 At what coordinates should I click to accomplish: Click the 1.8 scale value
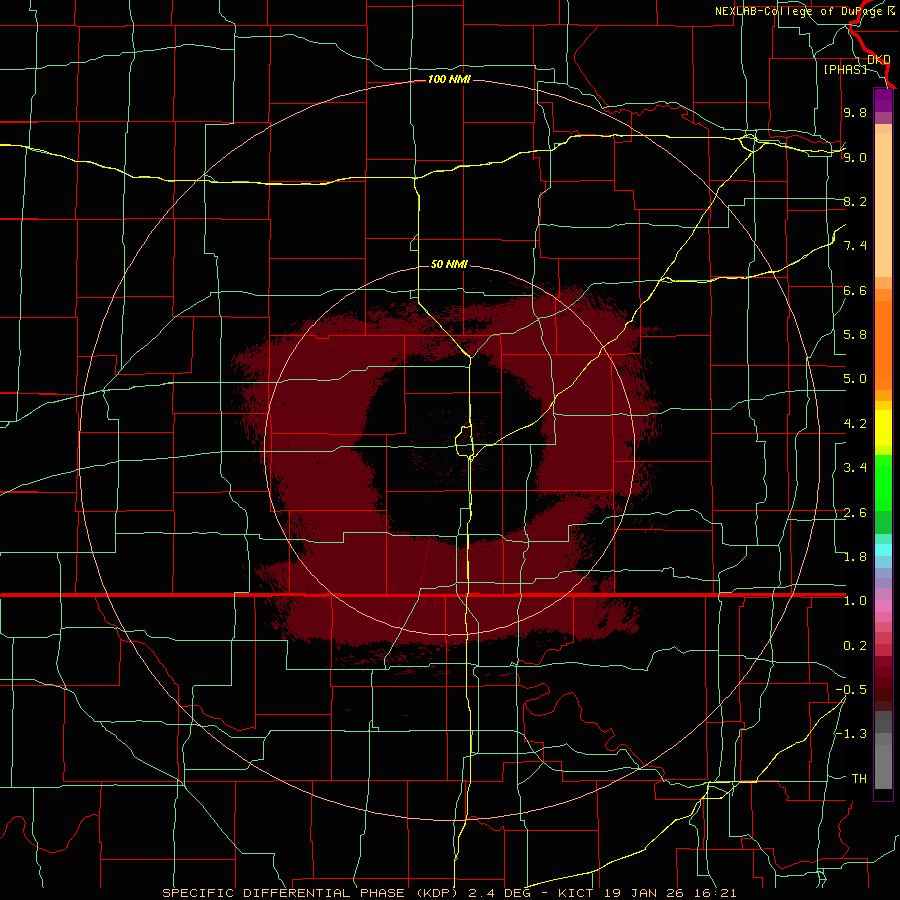(855, 557)
